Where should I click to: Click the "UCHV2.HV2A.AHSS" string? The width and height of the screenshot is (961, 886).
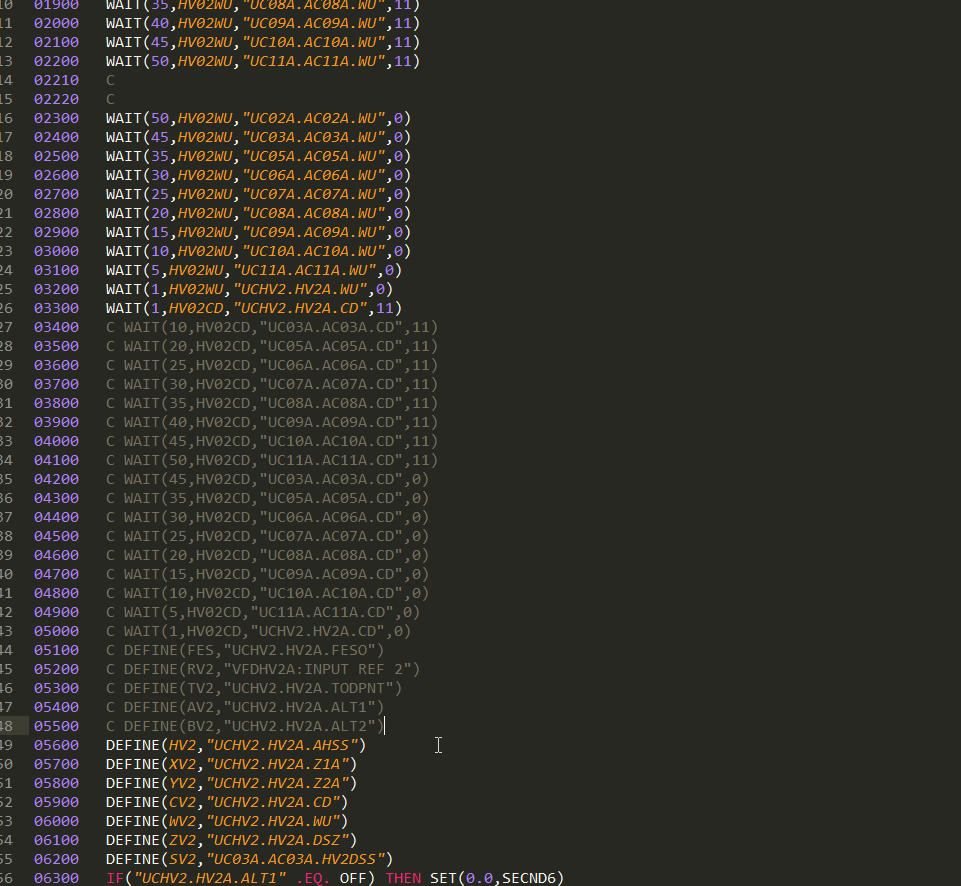pyautogui.click(x=282, y=745)
